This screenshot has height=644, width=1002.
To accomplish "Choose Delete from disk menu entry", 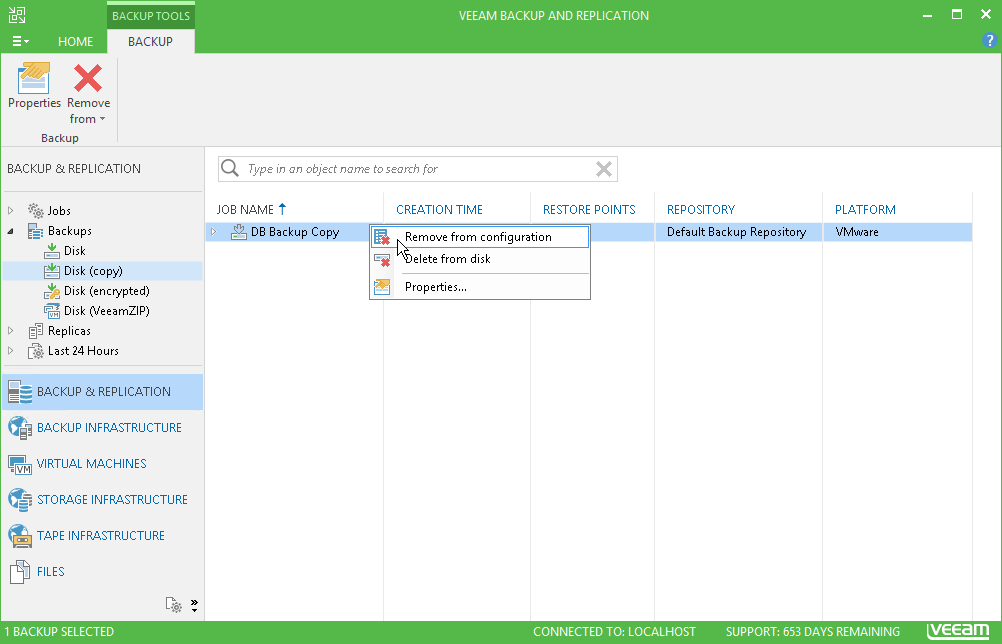I will click(480, 259).
